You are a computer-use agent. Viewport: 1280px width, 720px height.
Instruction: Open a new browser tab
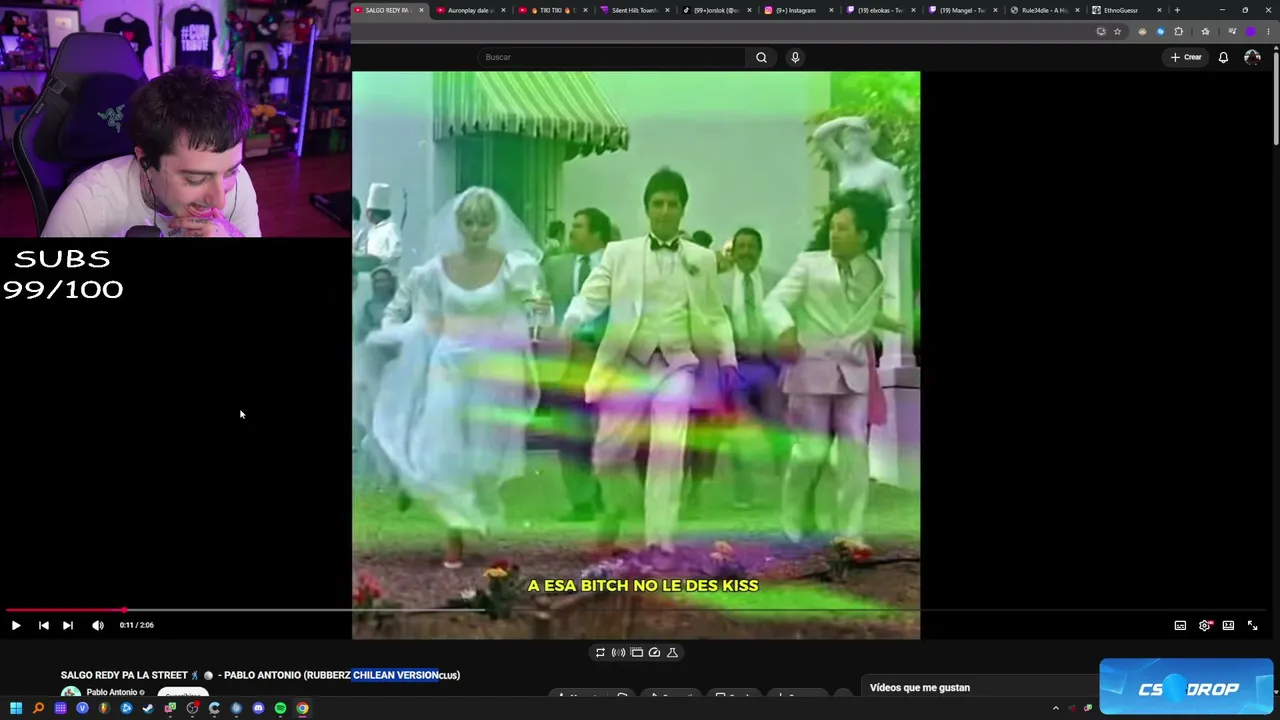click(x=1177, y=10)
